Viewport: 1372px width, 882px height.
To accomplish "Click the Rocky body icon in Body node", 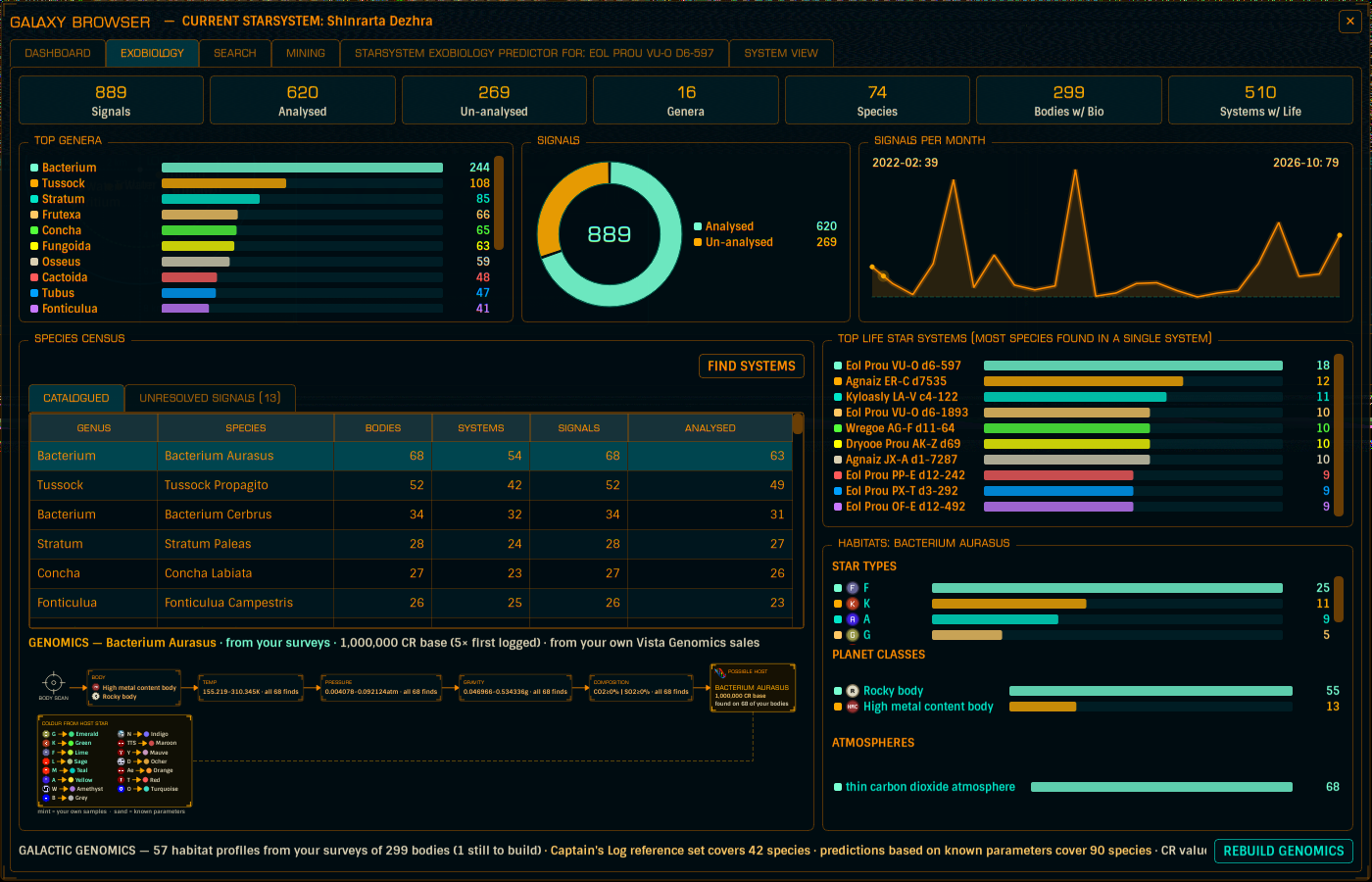I will coord(95,697).
